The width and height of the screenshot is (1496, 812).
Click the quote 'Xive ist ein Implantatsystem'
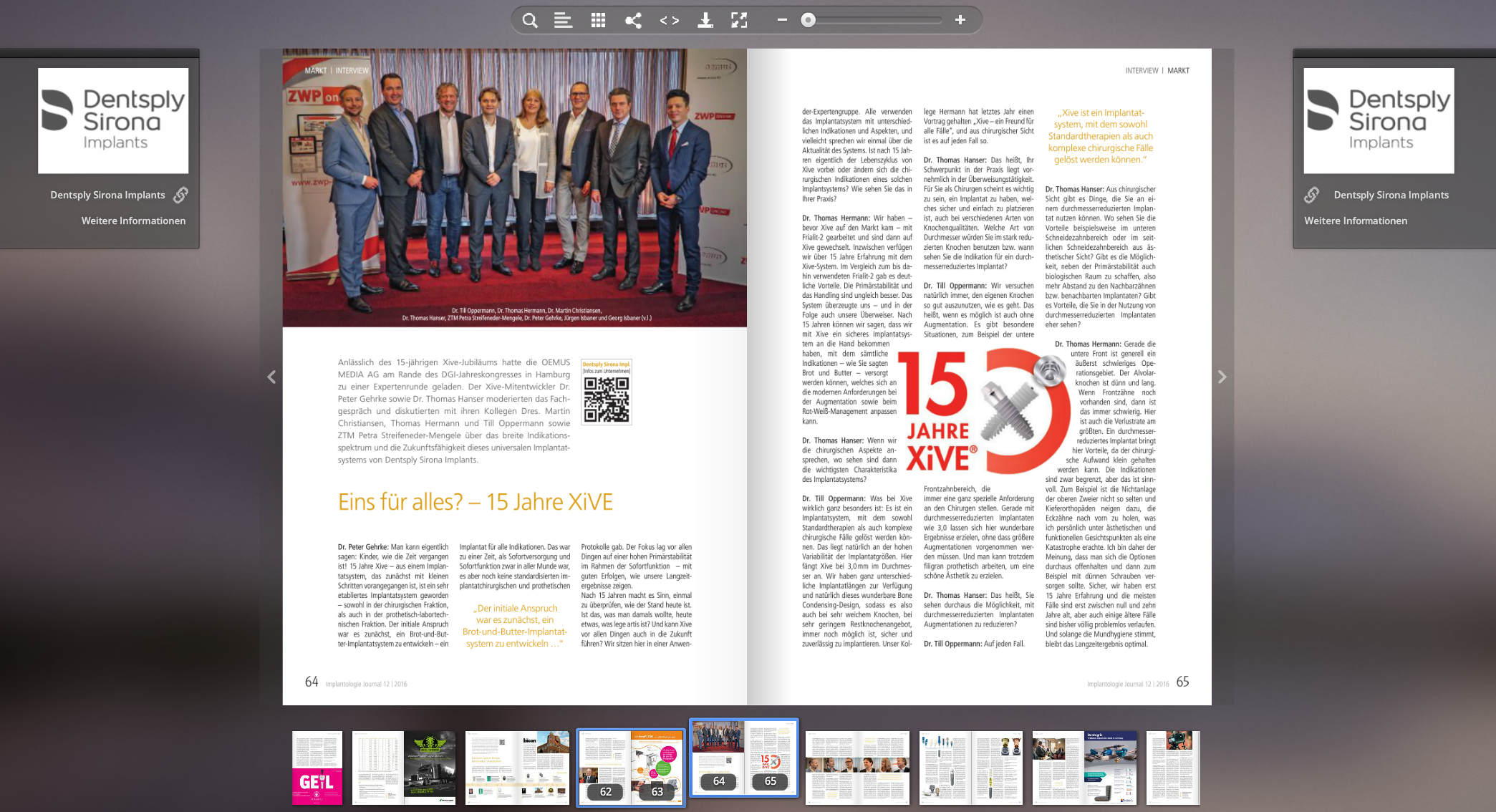point(1101,136)
